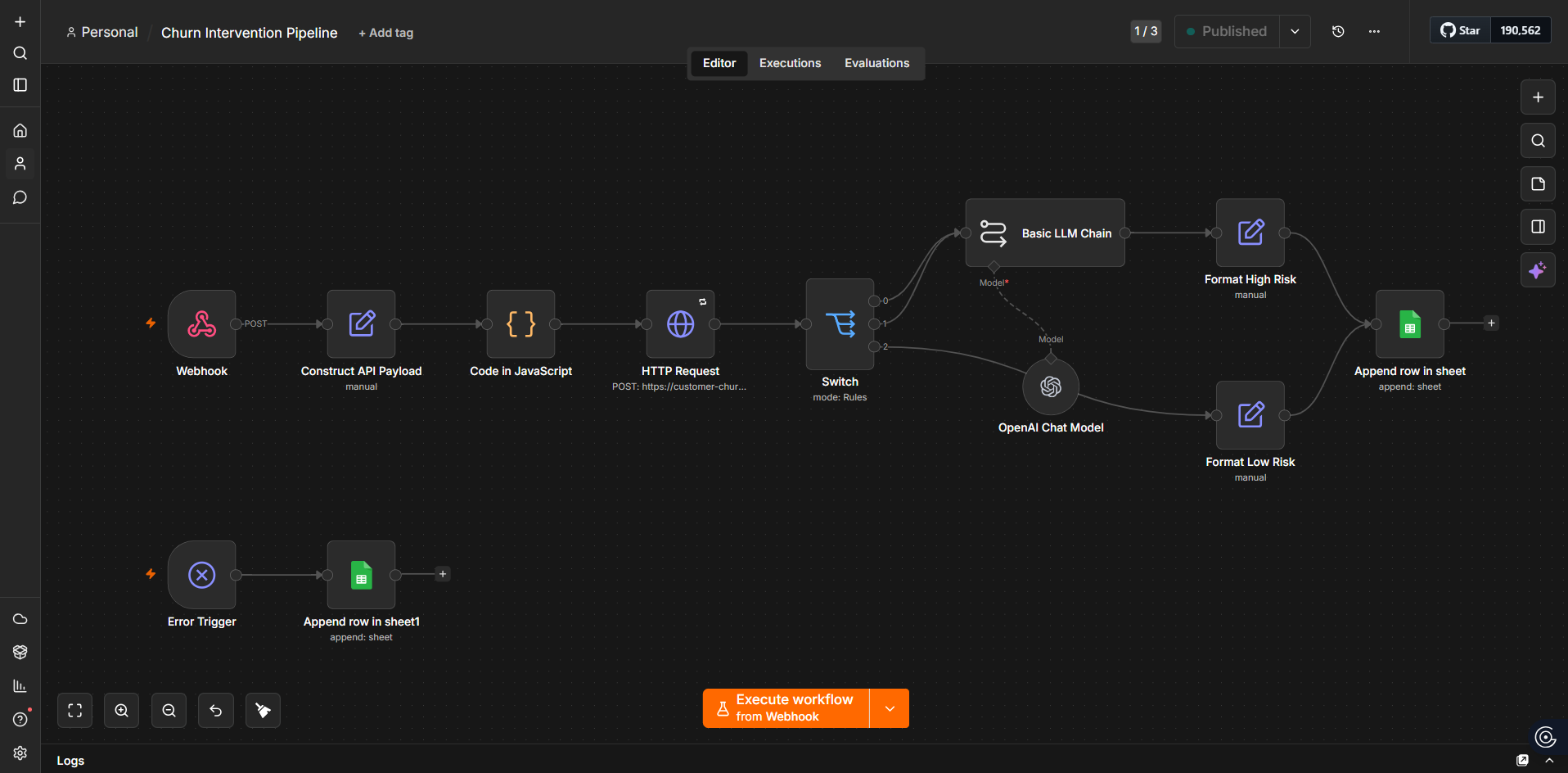
Task: Expand the Execute workflow trigger dropdown
Action: [x=890, y=708]
